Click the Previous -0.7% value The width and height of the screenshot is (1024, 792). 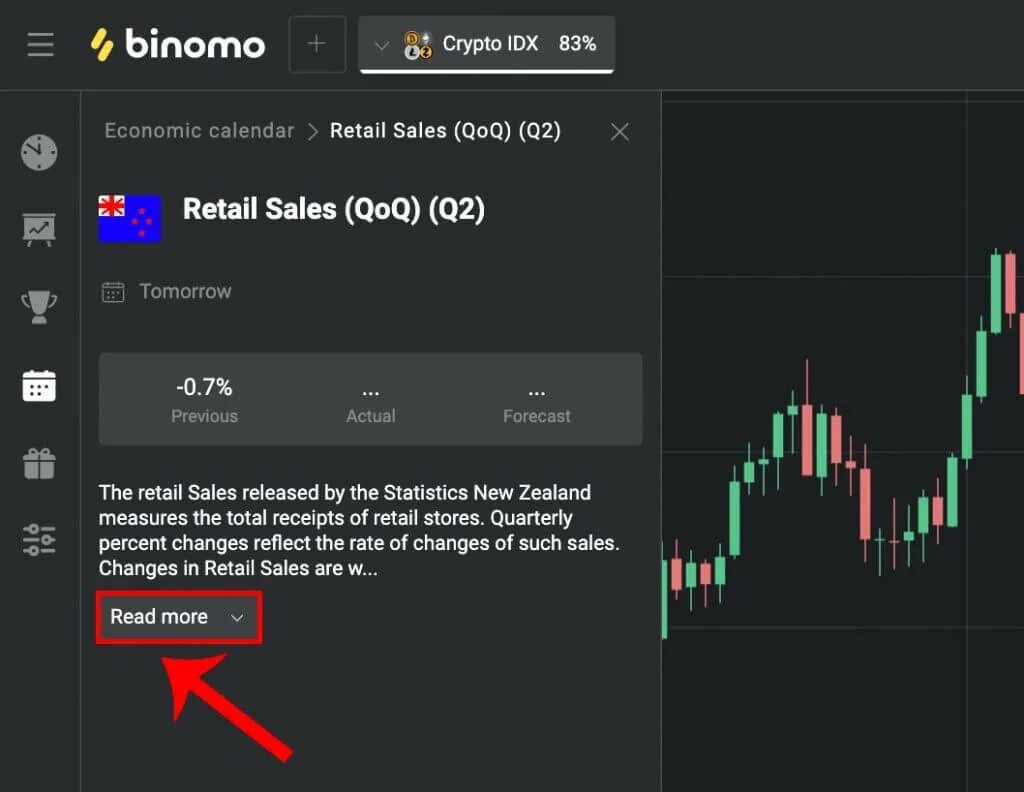(204, 388)
